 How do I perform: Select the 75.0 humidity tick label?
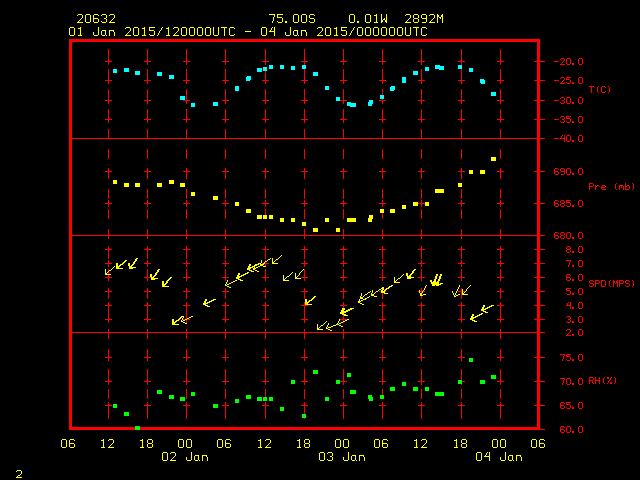click(571, 358)
